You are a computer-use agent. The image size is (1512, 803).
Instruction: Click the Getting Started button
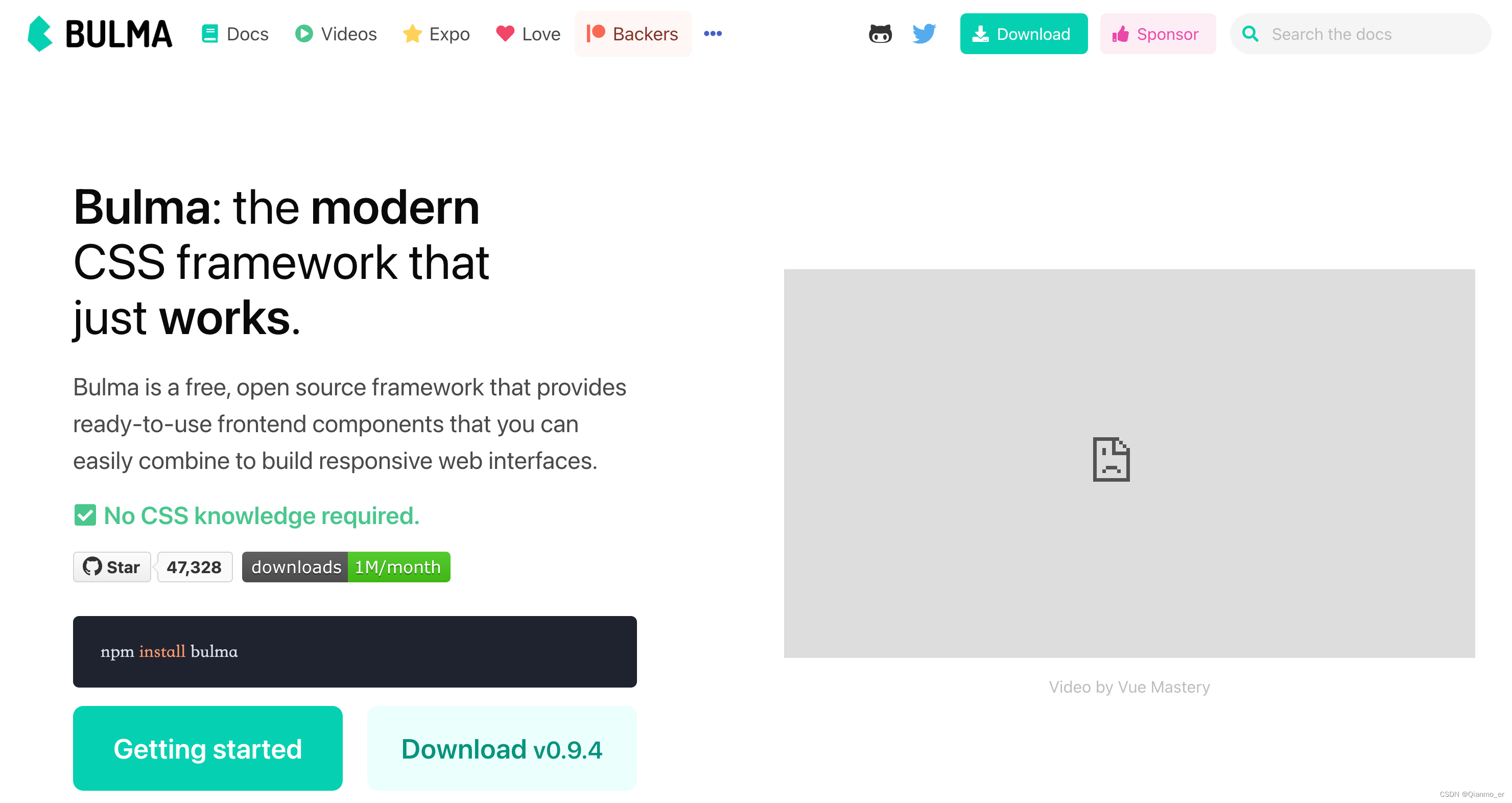coord(208,748)
